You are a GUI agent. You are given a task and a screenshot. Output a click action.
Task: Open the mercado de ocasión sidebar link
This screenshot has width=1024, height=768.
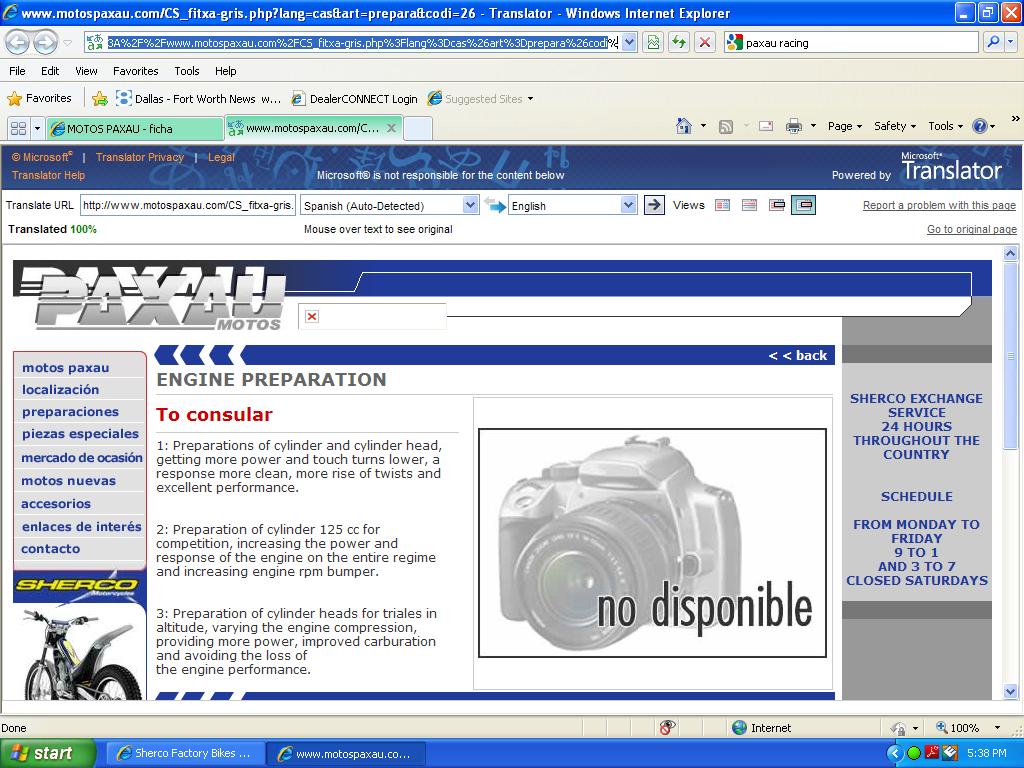tap(82, 457)
